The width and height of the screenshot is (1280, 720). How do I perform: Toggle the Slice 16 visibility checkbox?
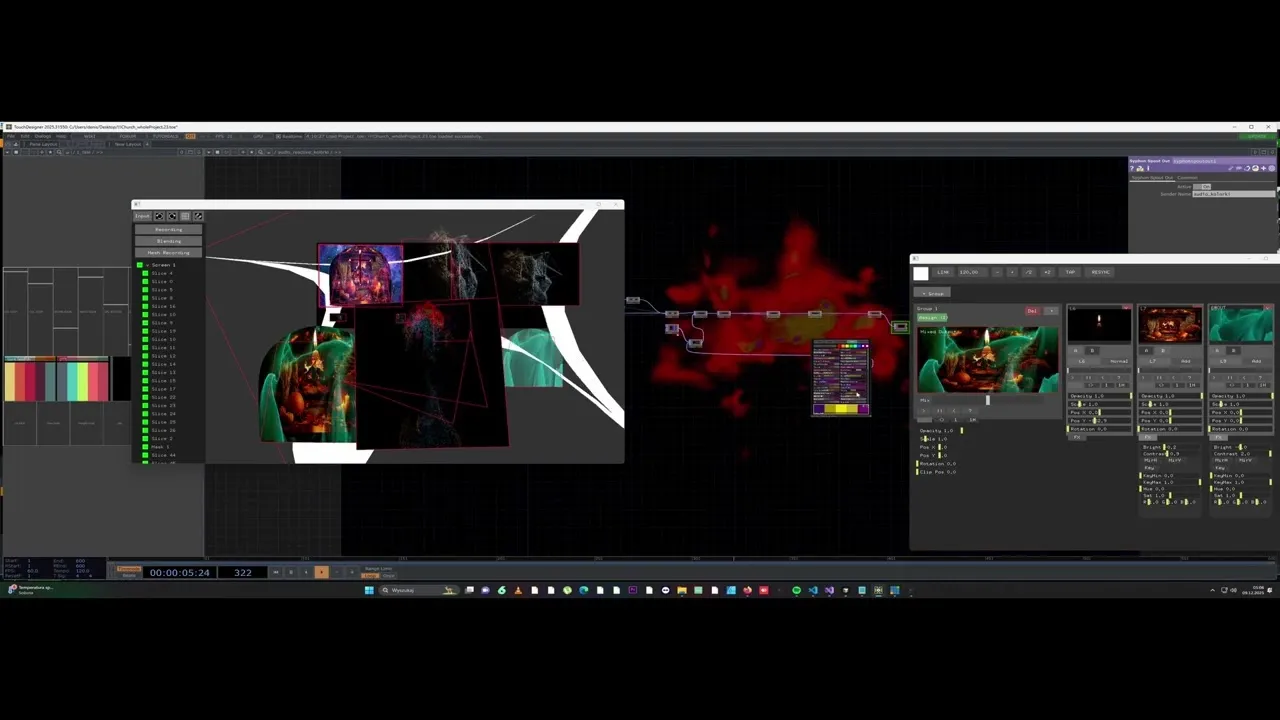[x=145, y=306]
